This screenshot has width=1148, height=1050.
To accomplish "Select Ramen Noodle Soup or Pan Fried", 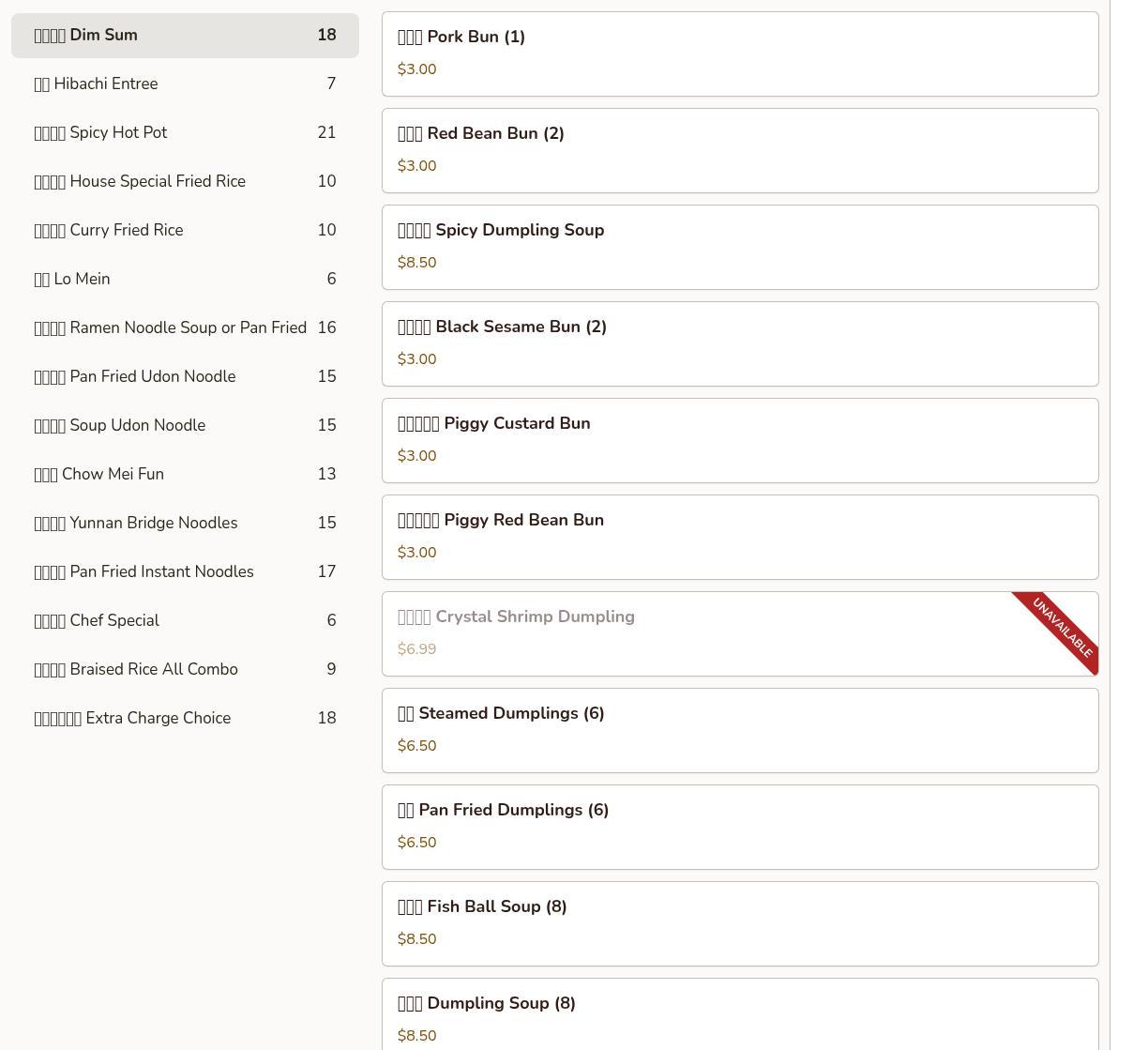I will point(185,327).
